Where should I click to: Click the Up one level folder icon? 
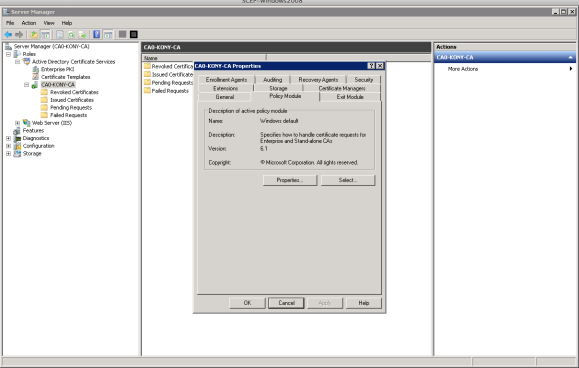(x=34, y=34)
